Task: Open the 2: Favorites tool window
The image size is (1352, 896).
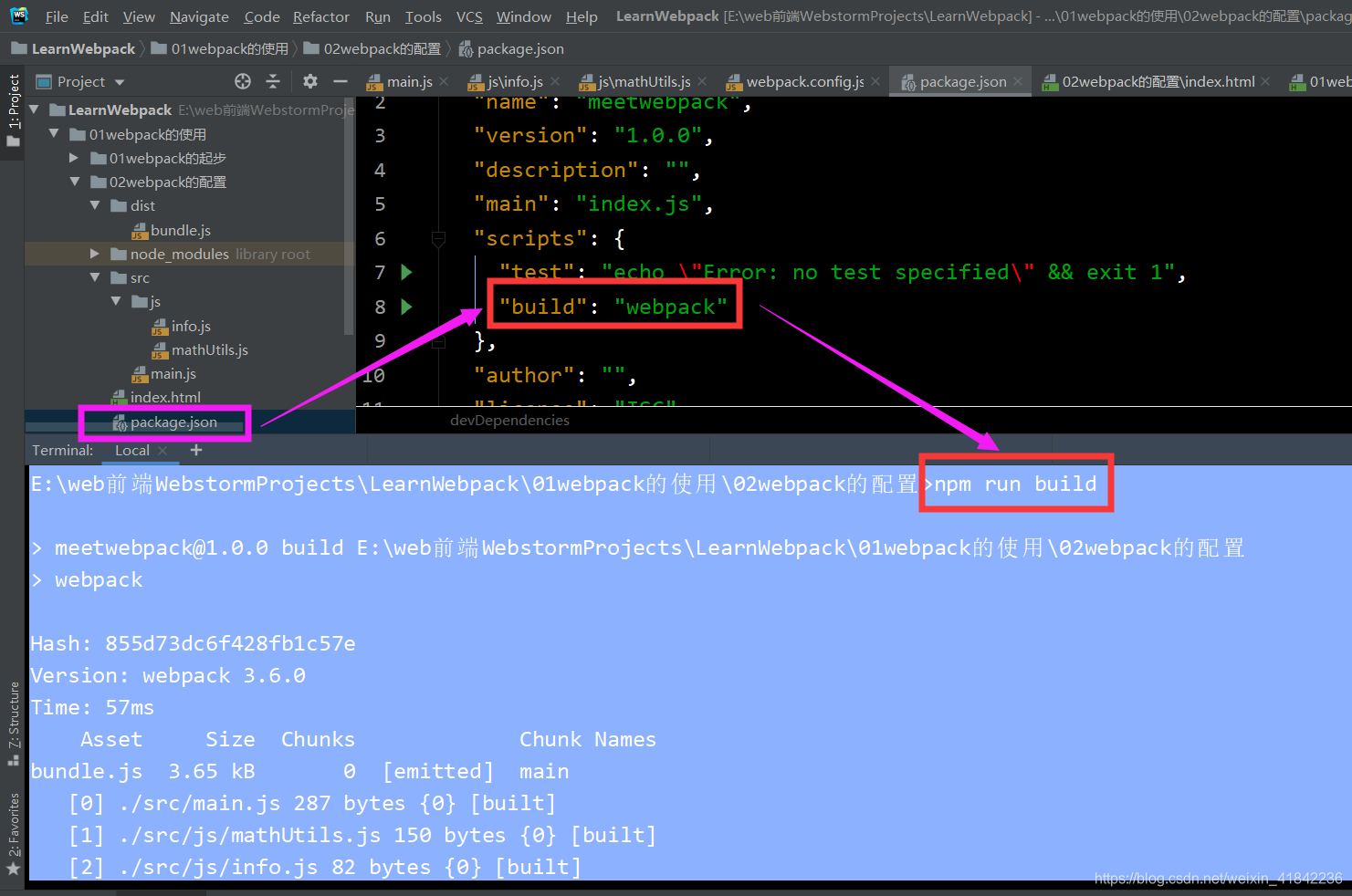Action: coord(14,833)
